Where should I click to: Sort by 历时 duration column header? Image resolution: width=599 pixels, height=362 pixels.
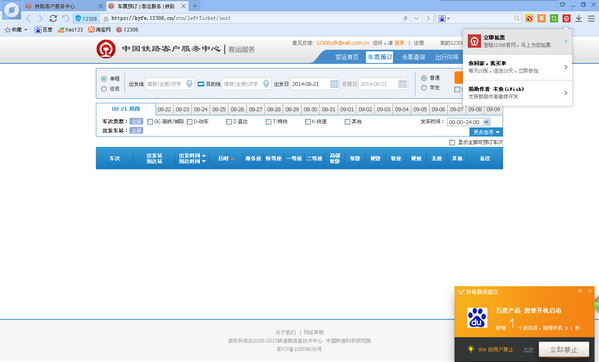point(226,158)
